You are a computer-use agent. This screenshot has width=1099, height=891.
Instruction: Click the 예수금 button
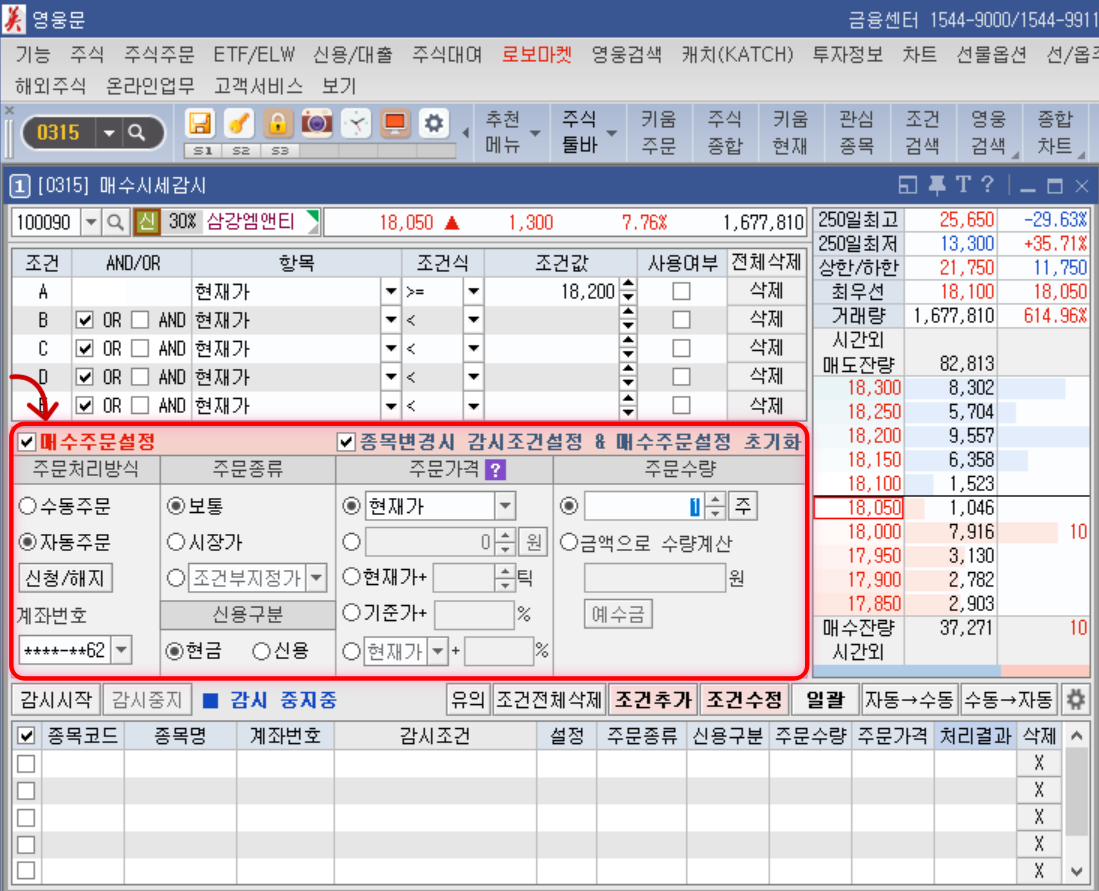tap(618, 614)
